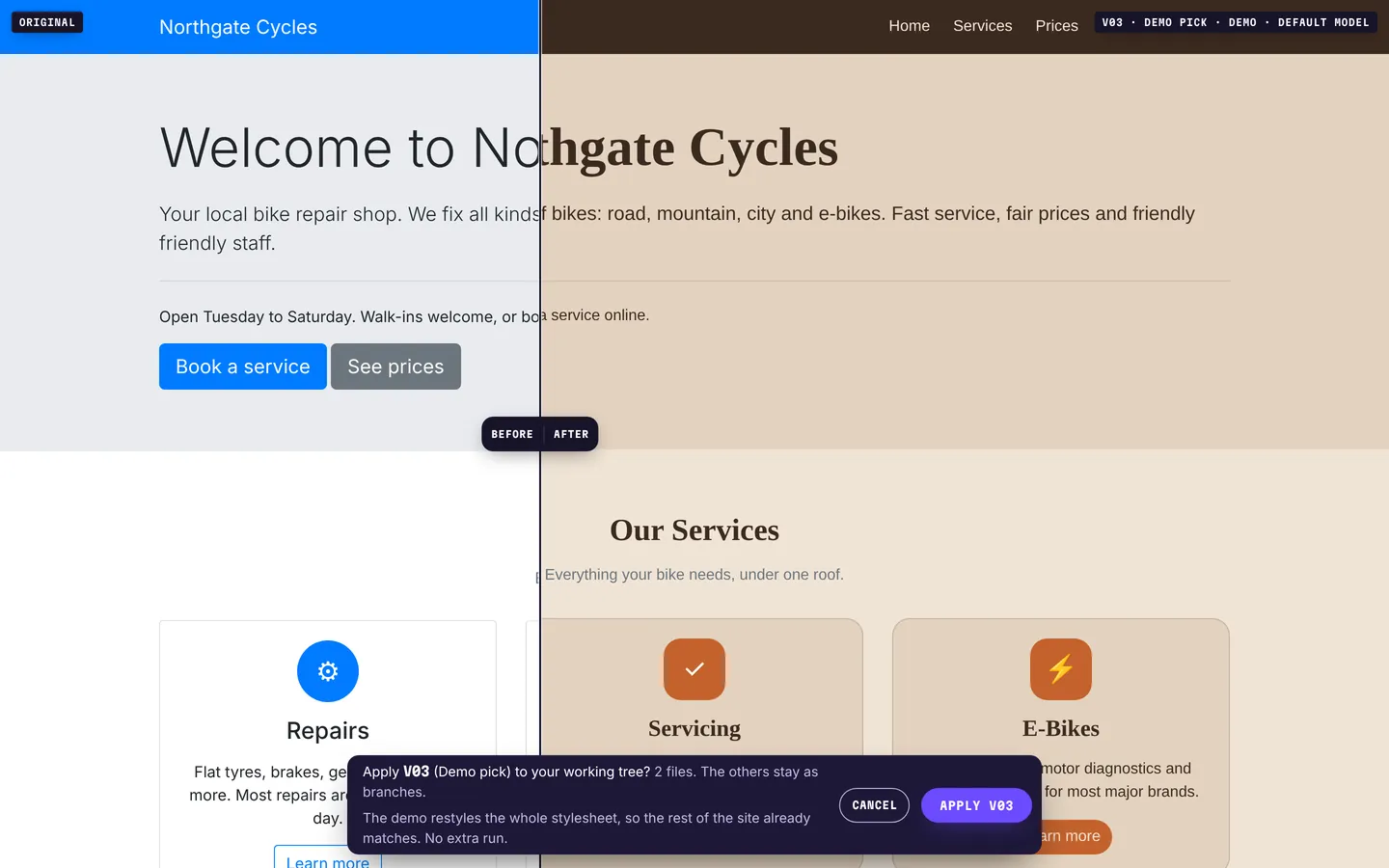Open the Prices nav item
The width and height of the screenshot is (1389, 868).
pos(1057,26)
